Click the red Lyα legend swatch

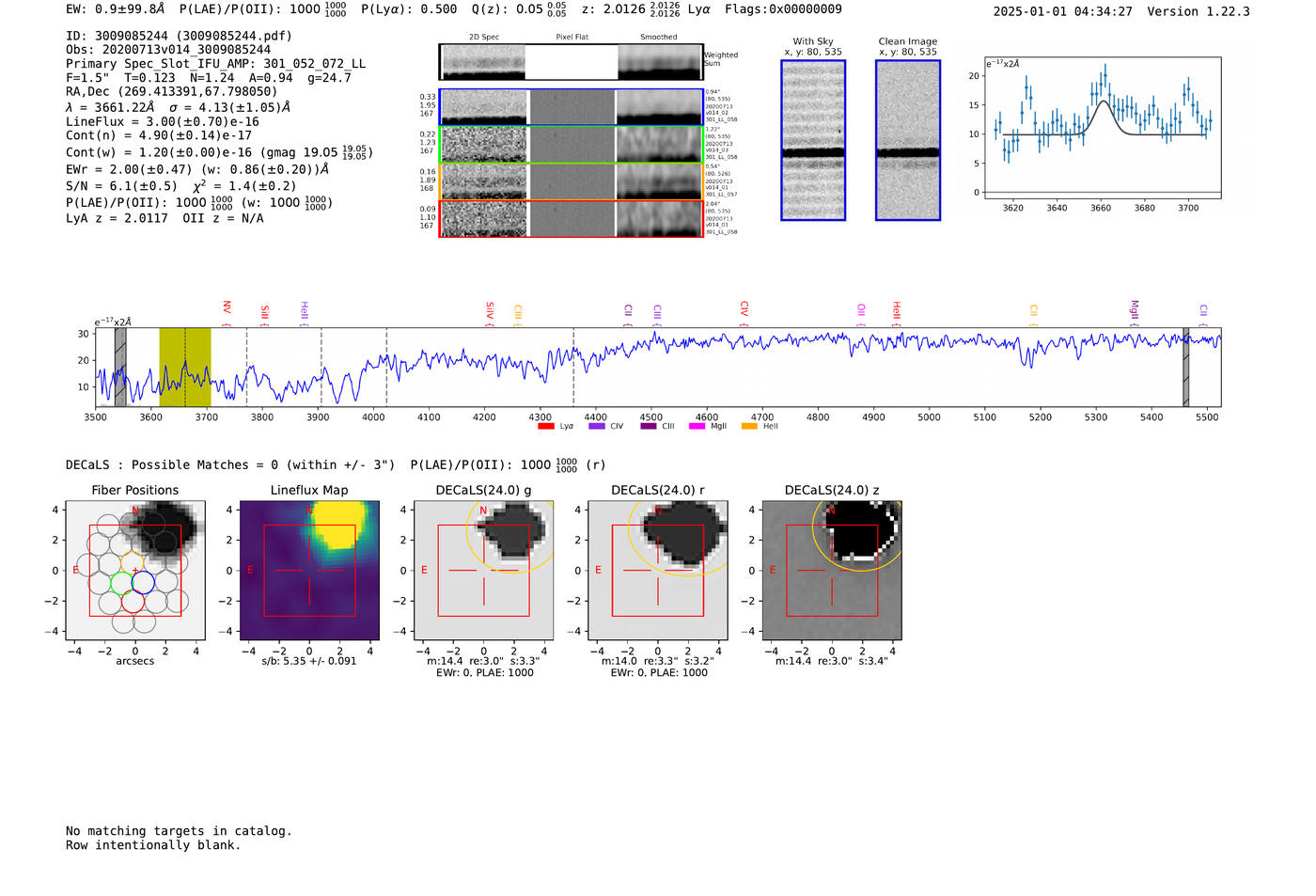pyautogui.click(x=545, y=427)
